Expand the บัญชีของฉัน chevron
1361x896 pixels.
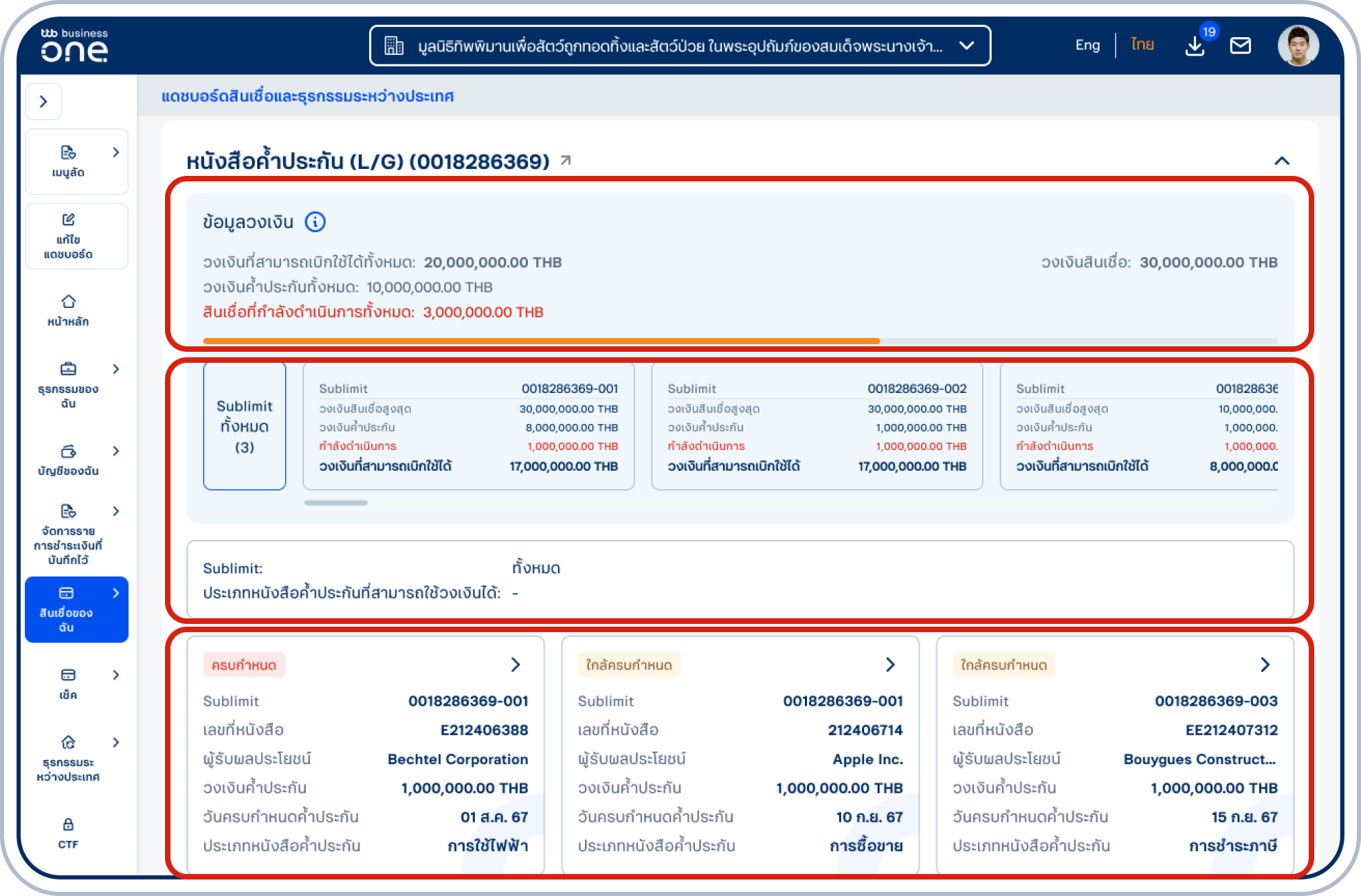point(115,451)
